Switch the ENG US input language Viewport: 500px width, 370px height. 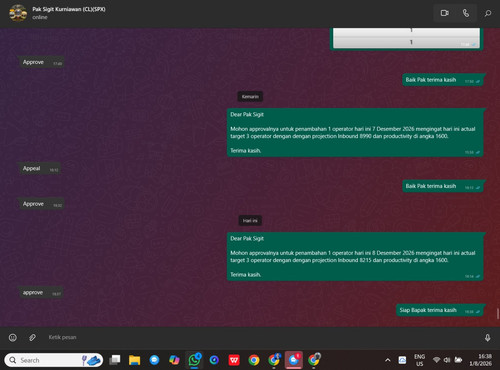coord(419,360)
